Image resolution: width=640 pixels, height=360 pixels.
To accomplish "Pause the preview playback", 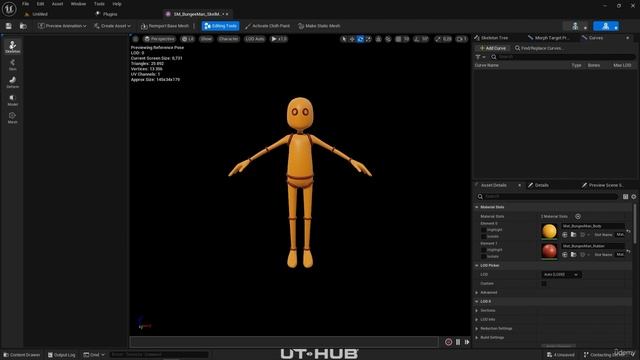I will pos(458,342).
